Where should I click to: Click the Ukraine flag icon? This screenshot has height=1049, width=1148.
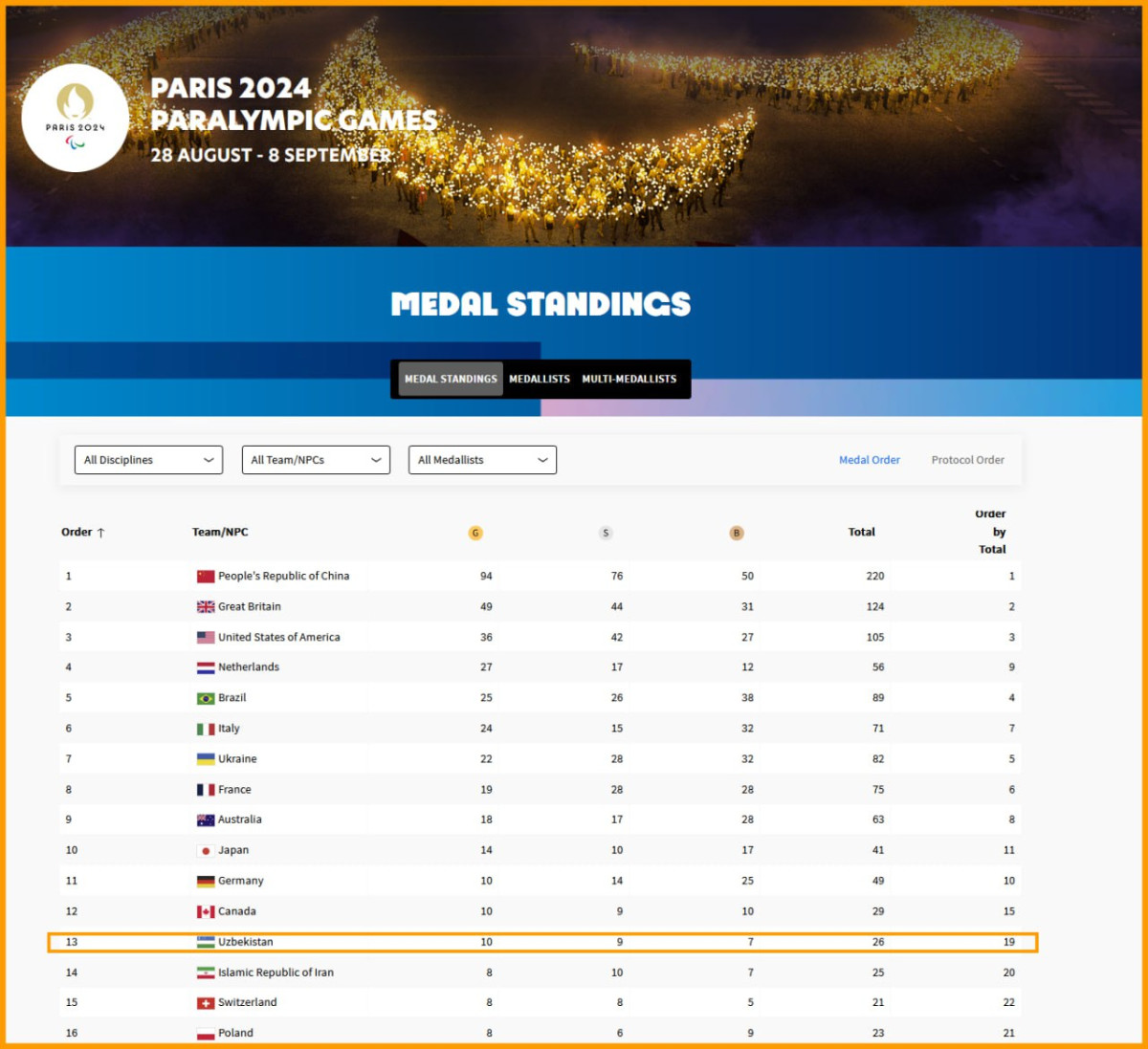206,759
